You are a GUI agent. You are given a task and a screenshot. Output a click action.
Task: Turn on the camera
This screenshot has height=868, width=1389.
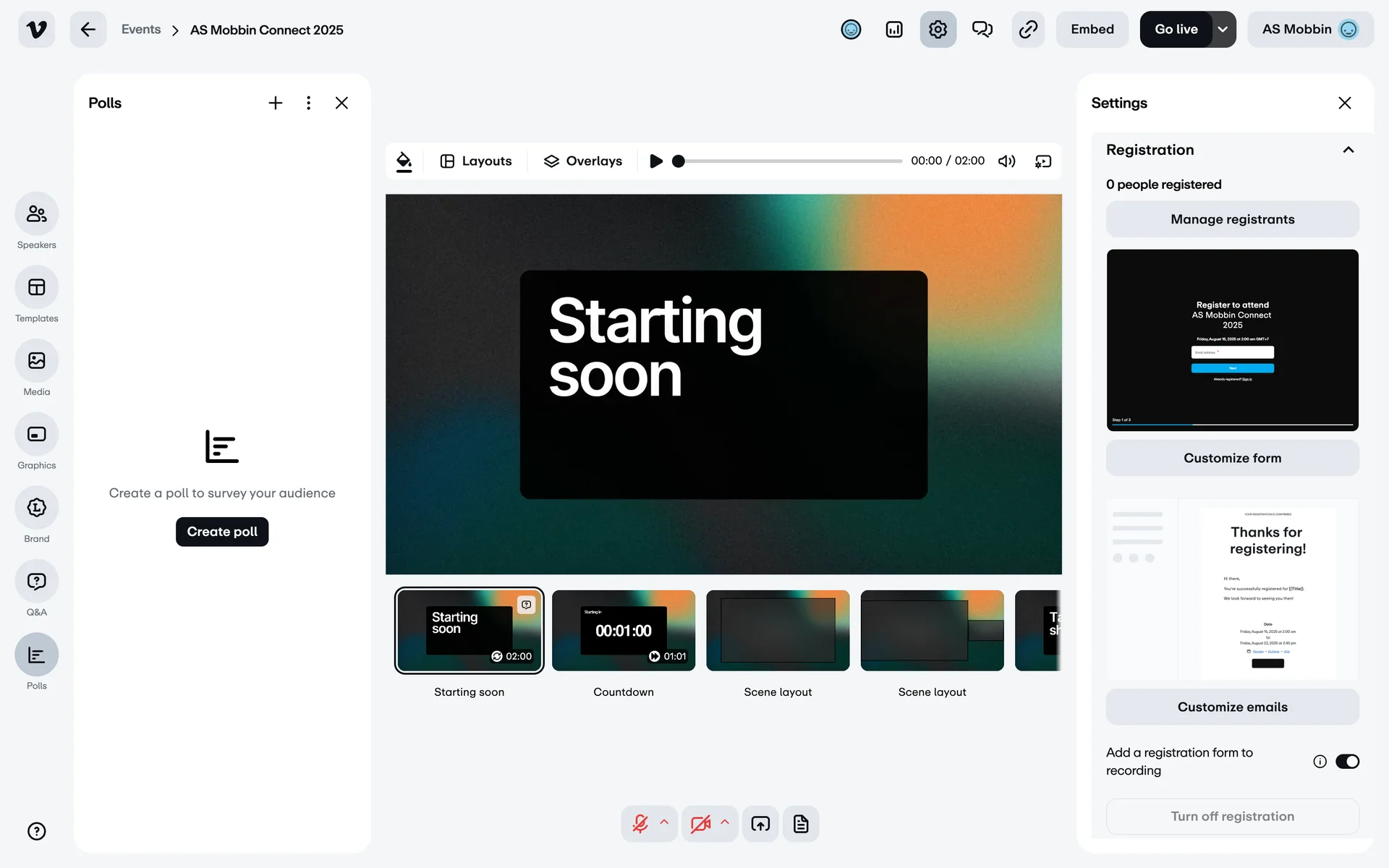700,824
